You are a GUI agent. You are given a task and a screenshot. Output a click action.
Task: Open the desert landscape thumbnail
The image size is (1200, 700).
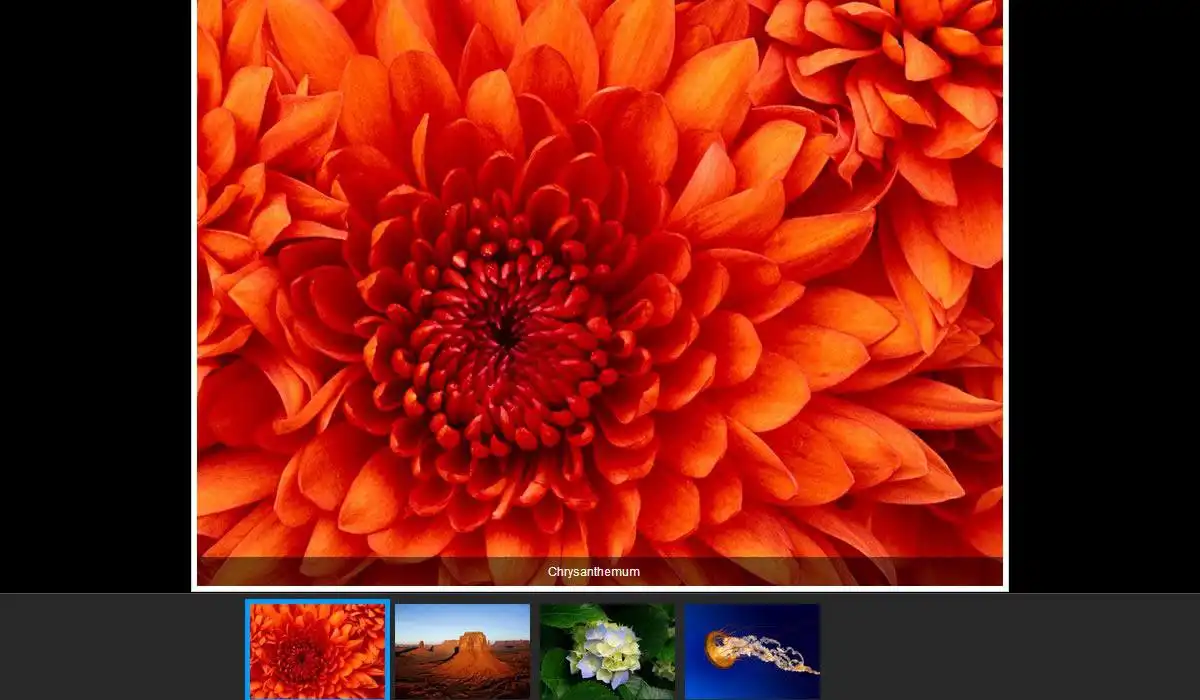pos(462,651)
